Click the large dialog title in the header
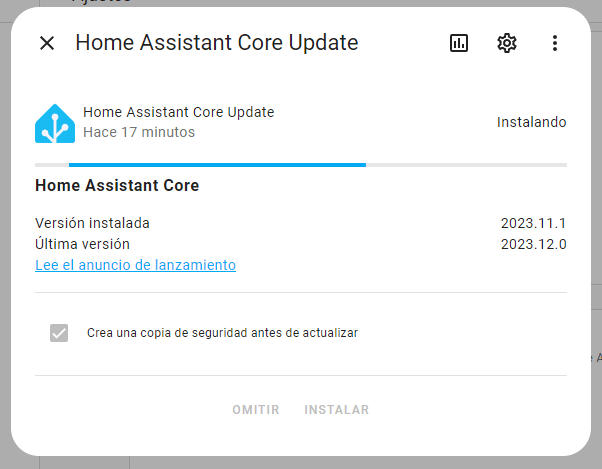 tap(216, 43)
